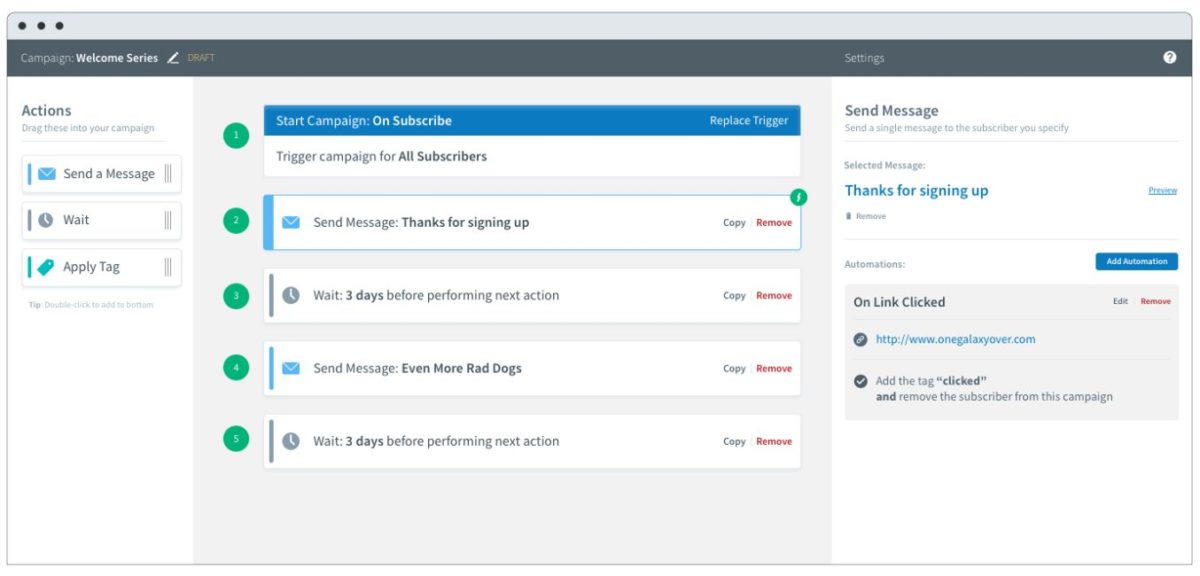Viewport: 1200px width, 576px height.
Task: Click clock icon on step 3 Wait row
Action: click(291, 296)
